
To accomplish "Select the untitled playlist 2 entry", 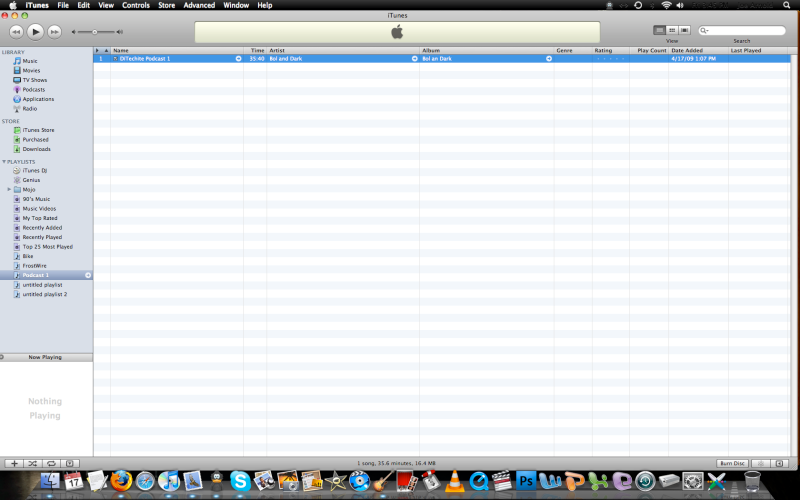I will 44,294.
